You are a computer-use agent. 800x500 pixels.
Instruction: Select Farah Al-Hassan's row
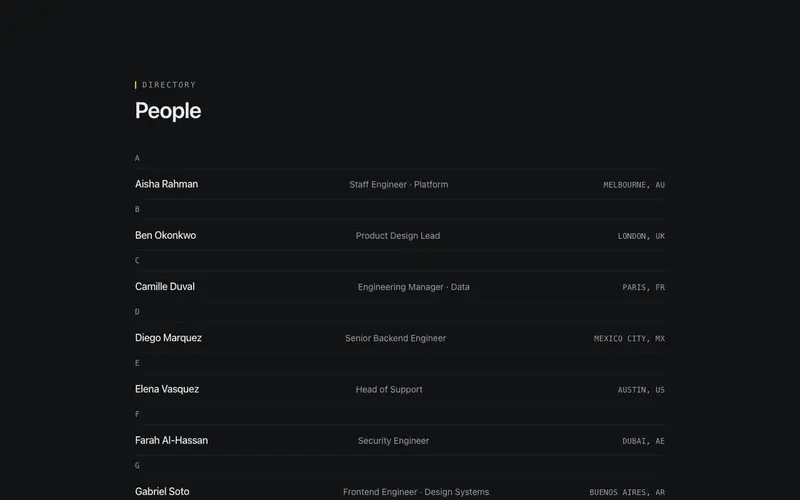[x=400, y=440]
